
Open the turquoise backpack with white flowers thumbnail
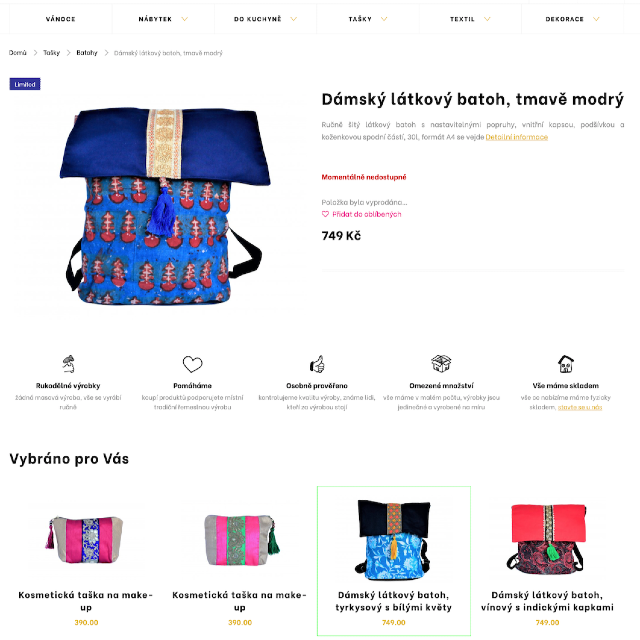[x=393, y=539]
